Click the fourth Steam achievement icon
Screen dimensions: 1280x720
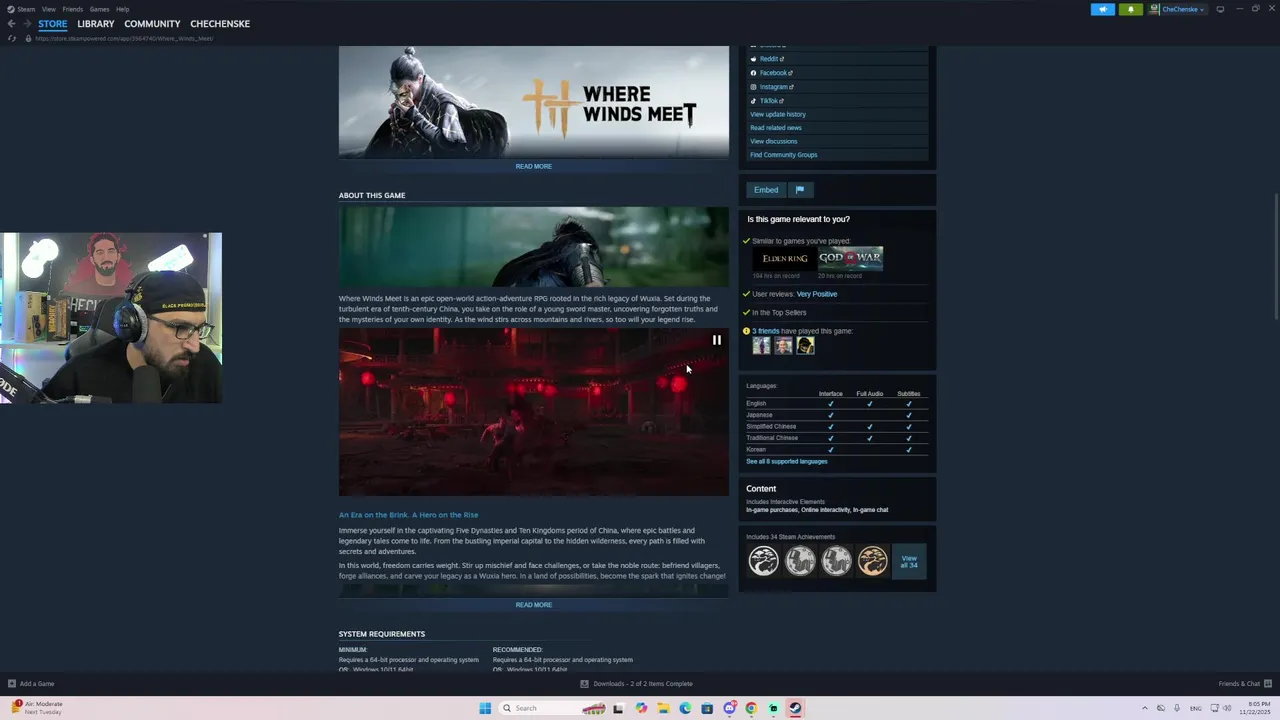point(873,561)
